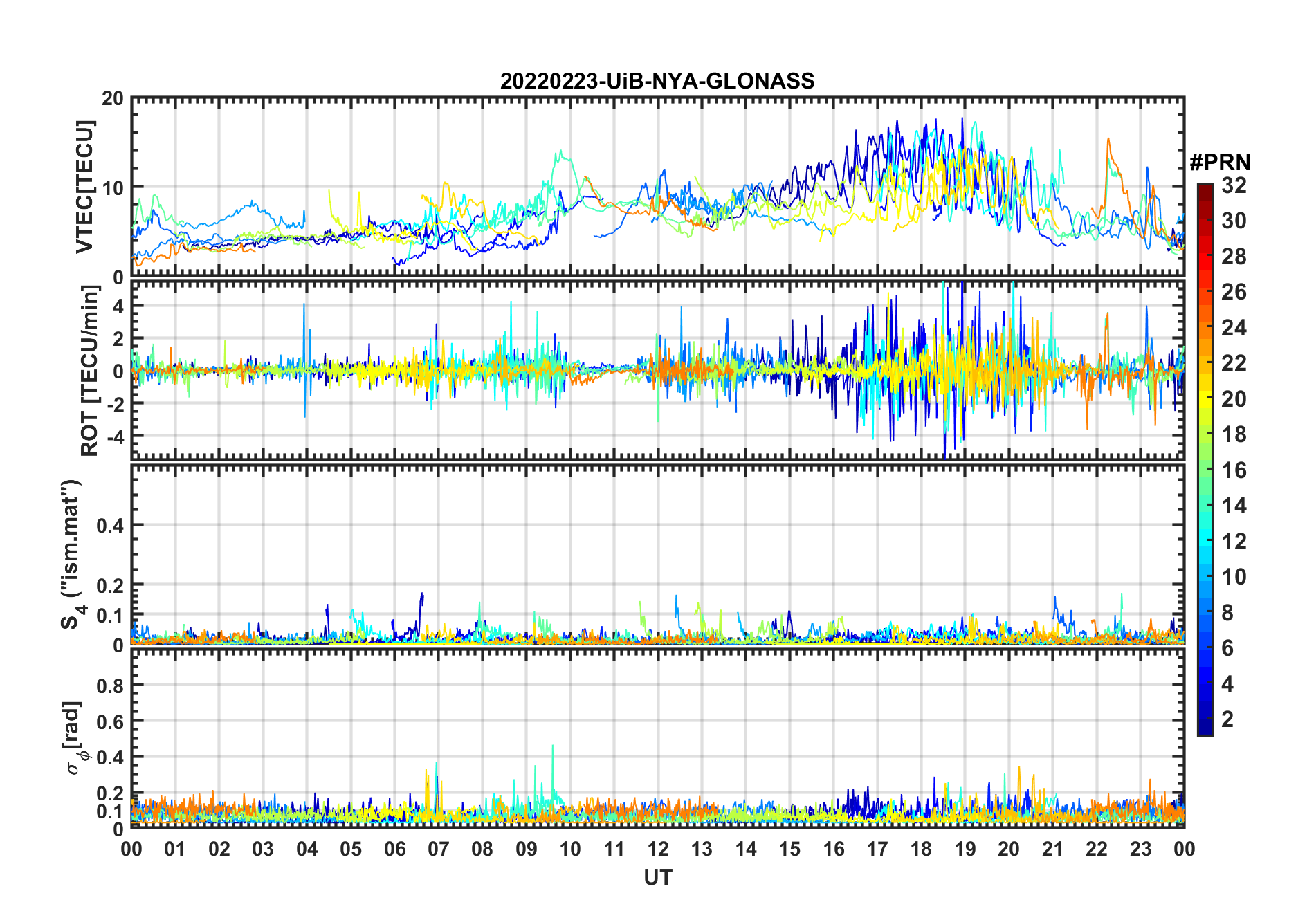Pick the orange colorbar segment beside 24
Screen dimensions: 1316x920
coord(1205,327)
